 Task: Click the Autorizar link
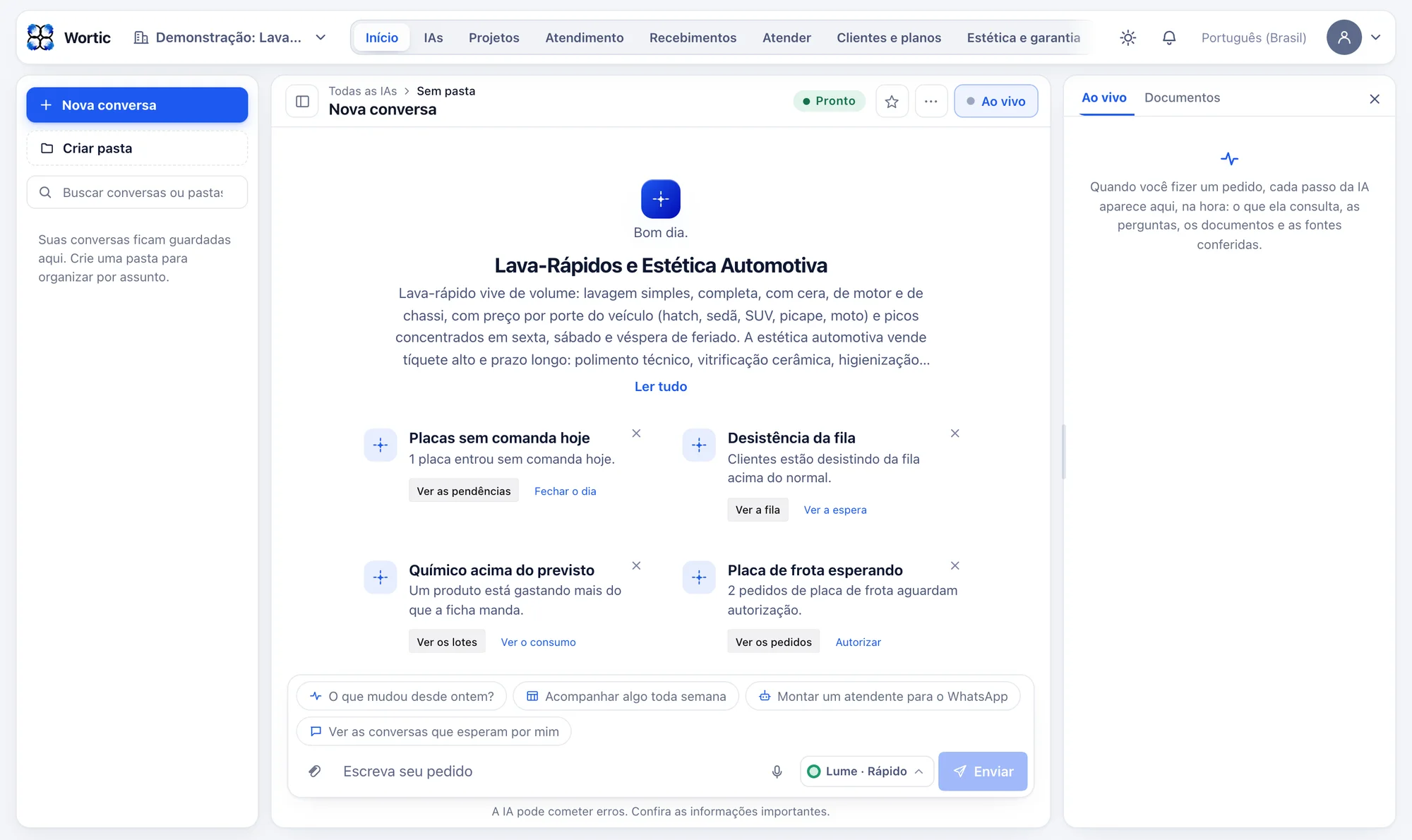pos(858,642)
